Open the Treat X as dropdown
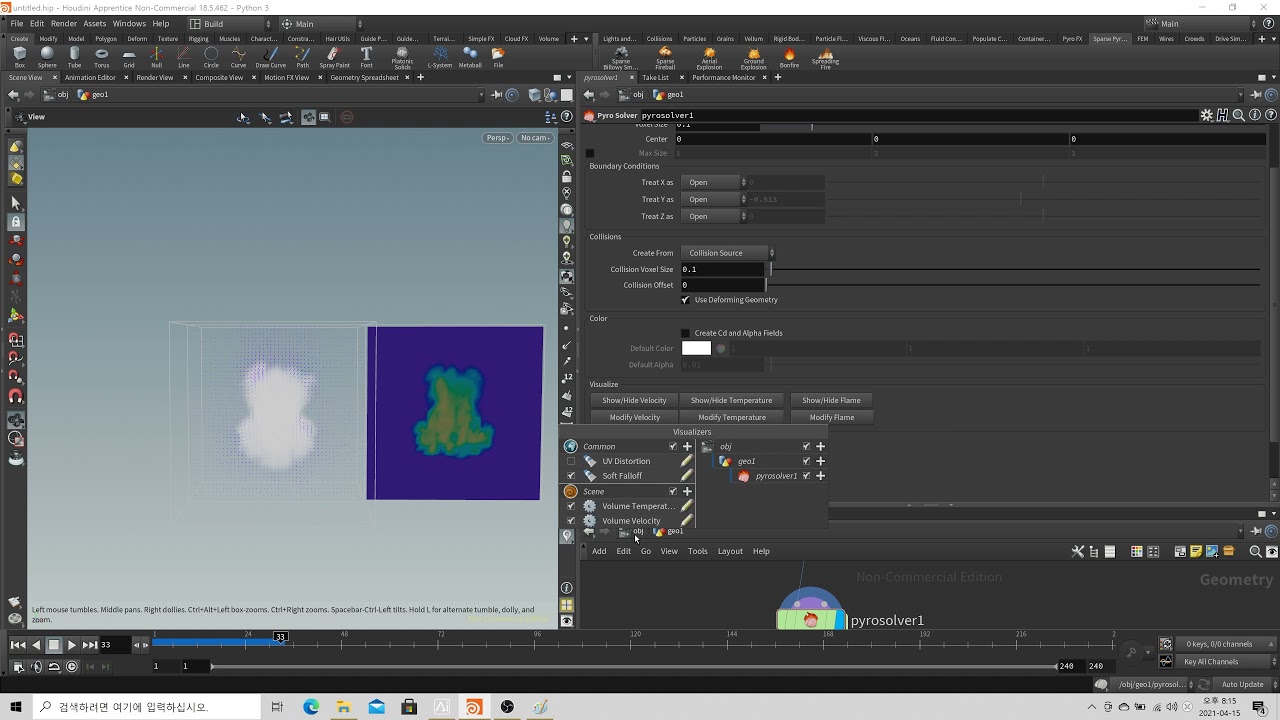 click(x=714, y=182)
